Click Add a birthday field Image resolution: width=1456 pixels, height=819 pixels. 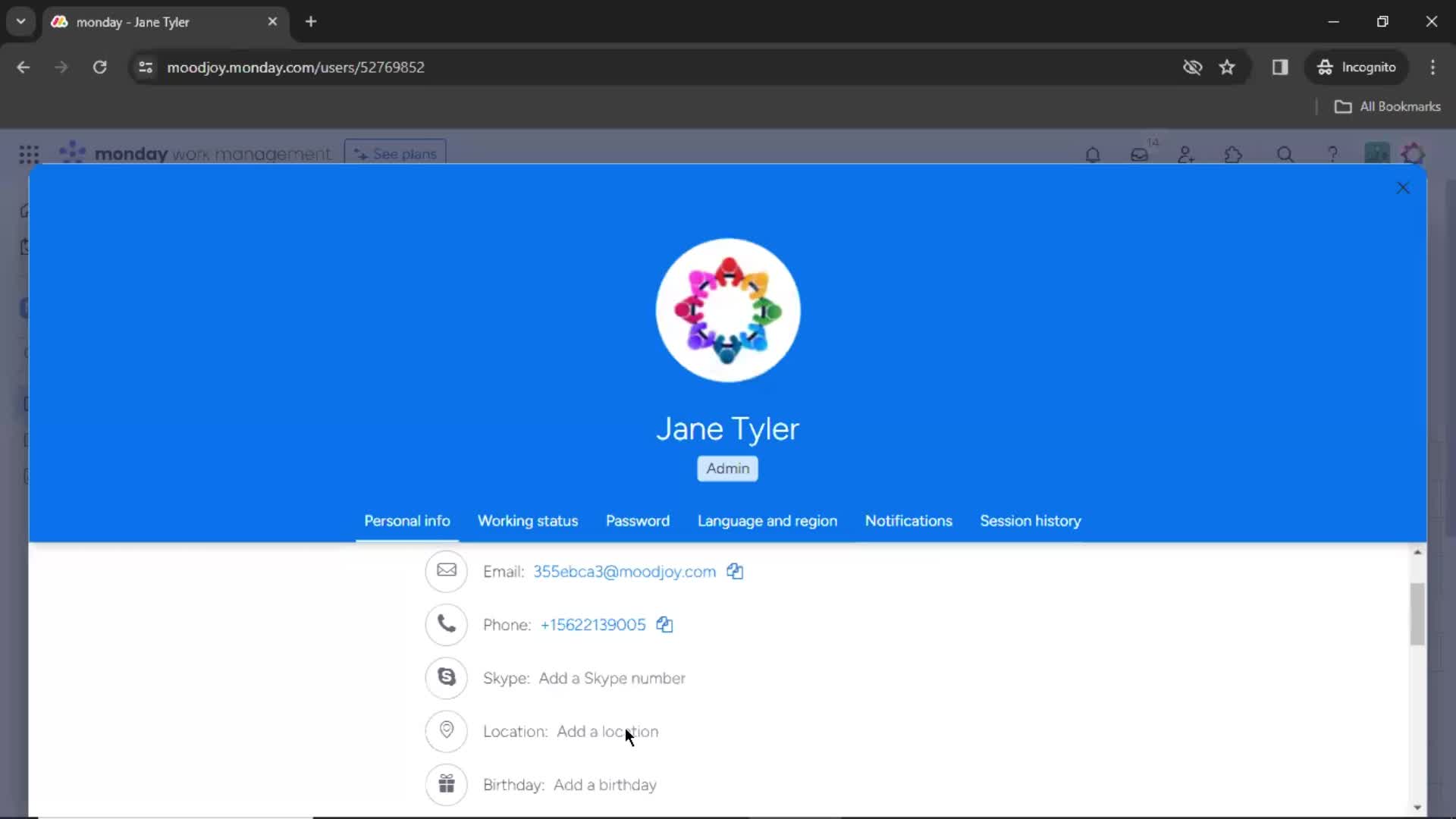click(605, 785)
